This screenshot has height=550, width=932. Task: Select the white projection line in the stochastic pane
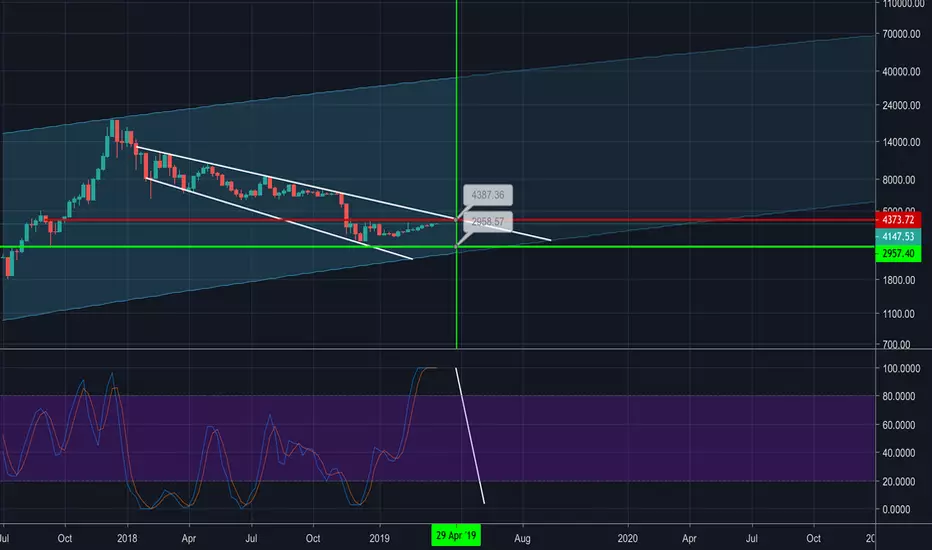[470, 436]
